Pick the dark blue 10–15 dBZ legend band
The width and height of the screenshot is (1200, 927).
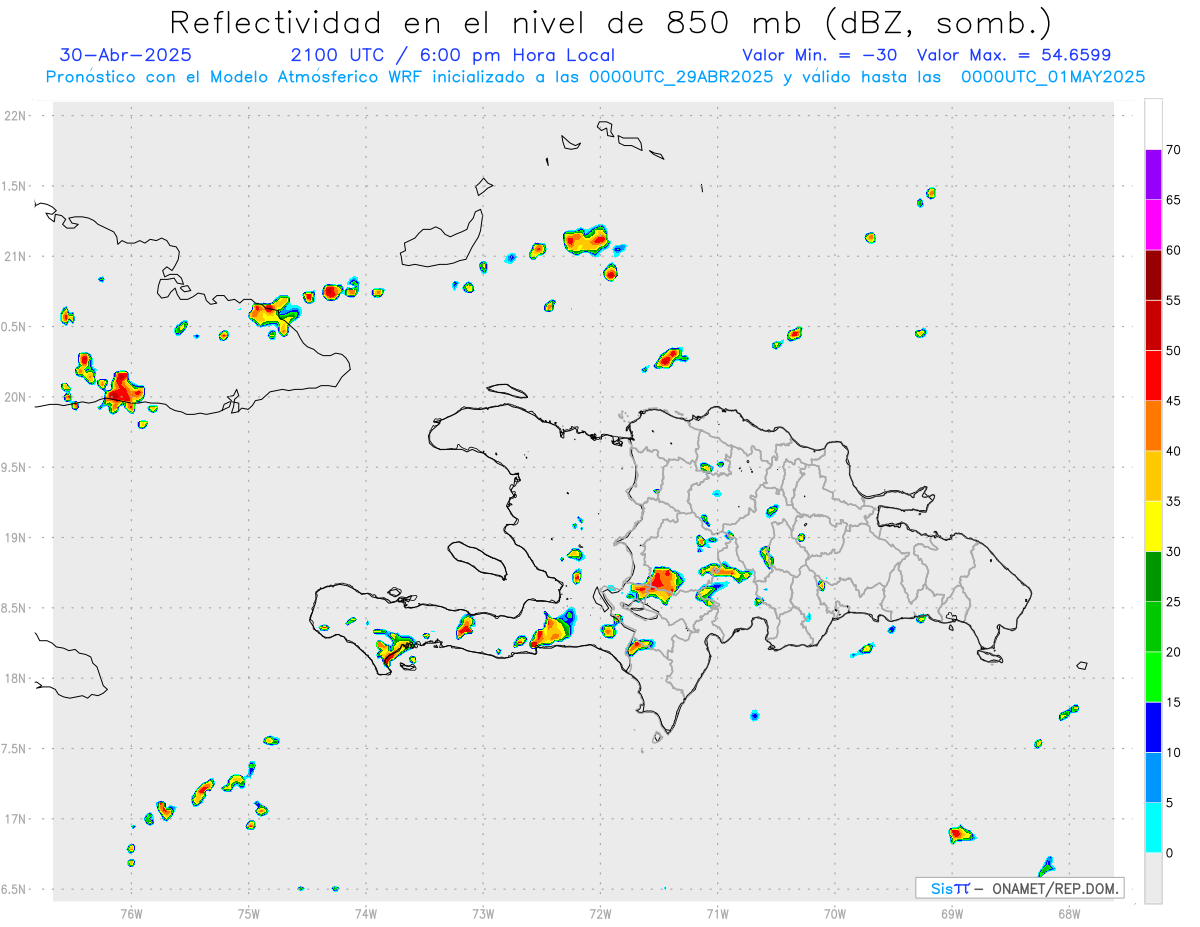coord(1153,727)
